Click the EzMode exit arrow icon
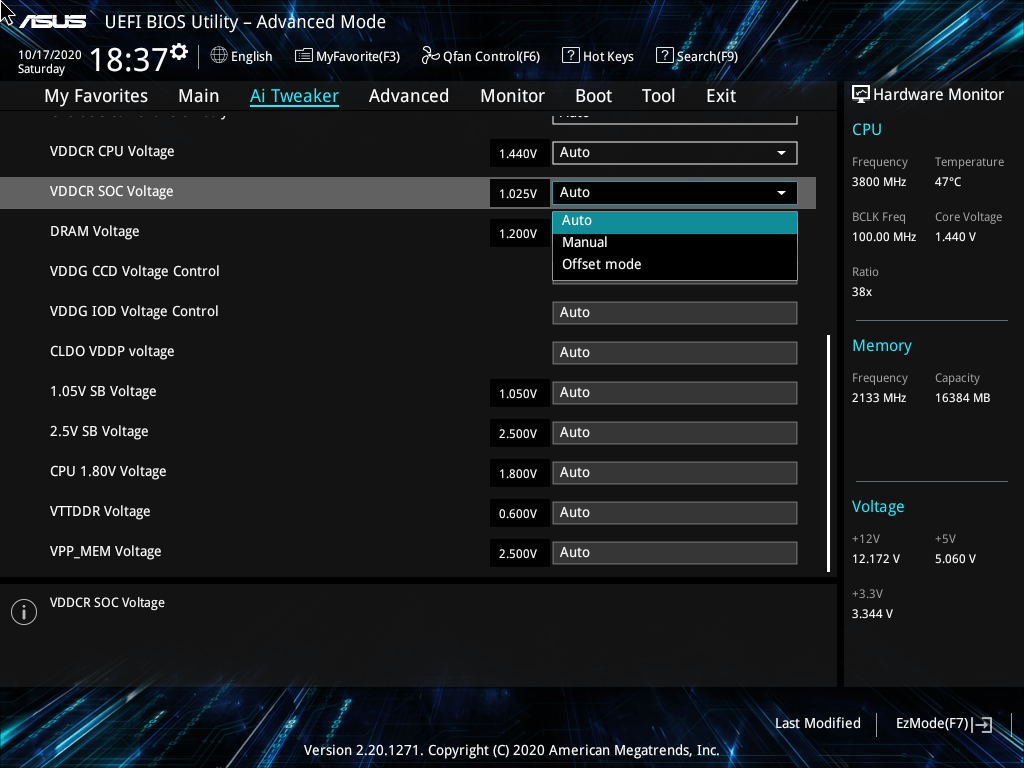The image size is (1024, 768). tap(983, 724)
